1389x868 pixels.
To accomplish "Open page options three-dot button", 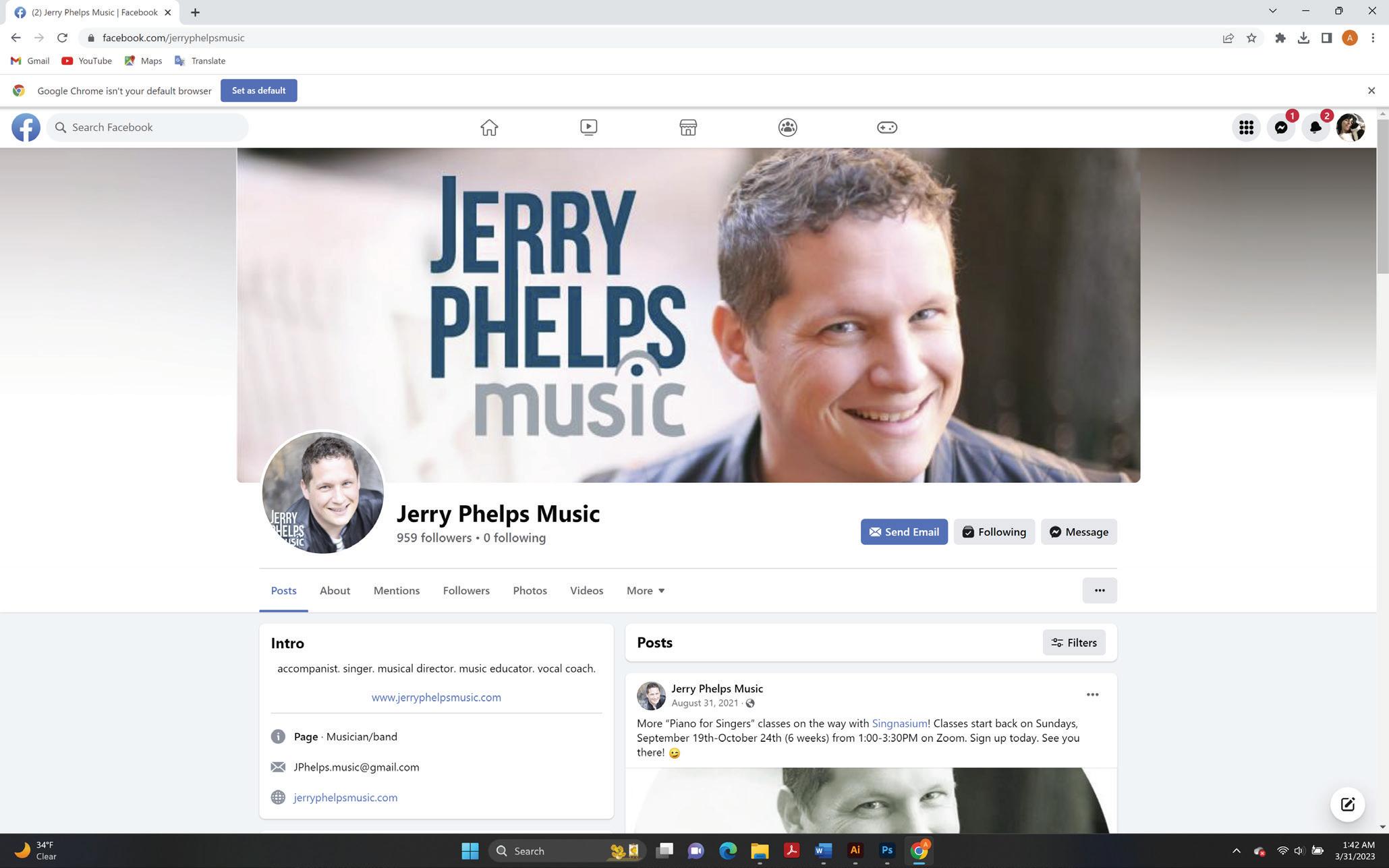I will (1100, 591).
